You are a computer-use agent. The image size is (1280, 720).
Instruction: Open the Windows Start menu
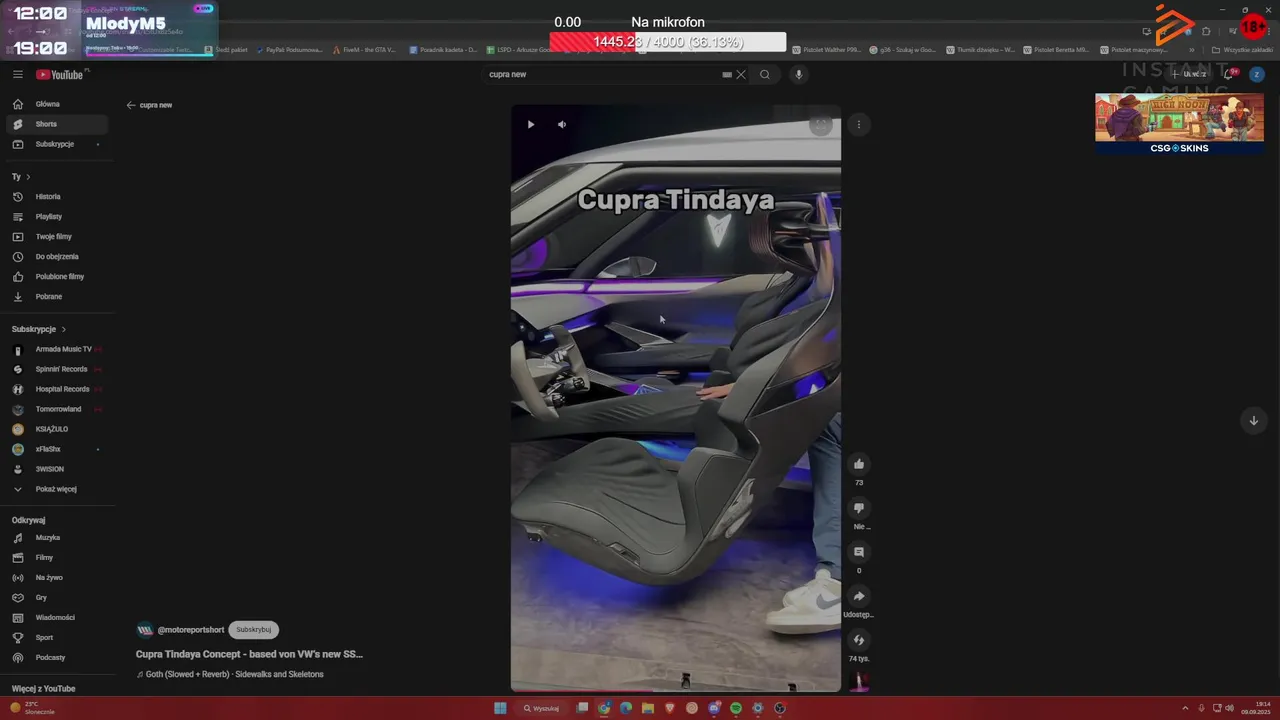click(x=500, y=708)
